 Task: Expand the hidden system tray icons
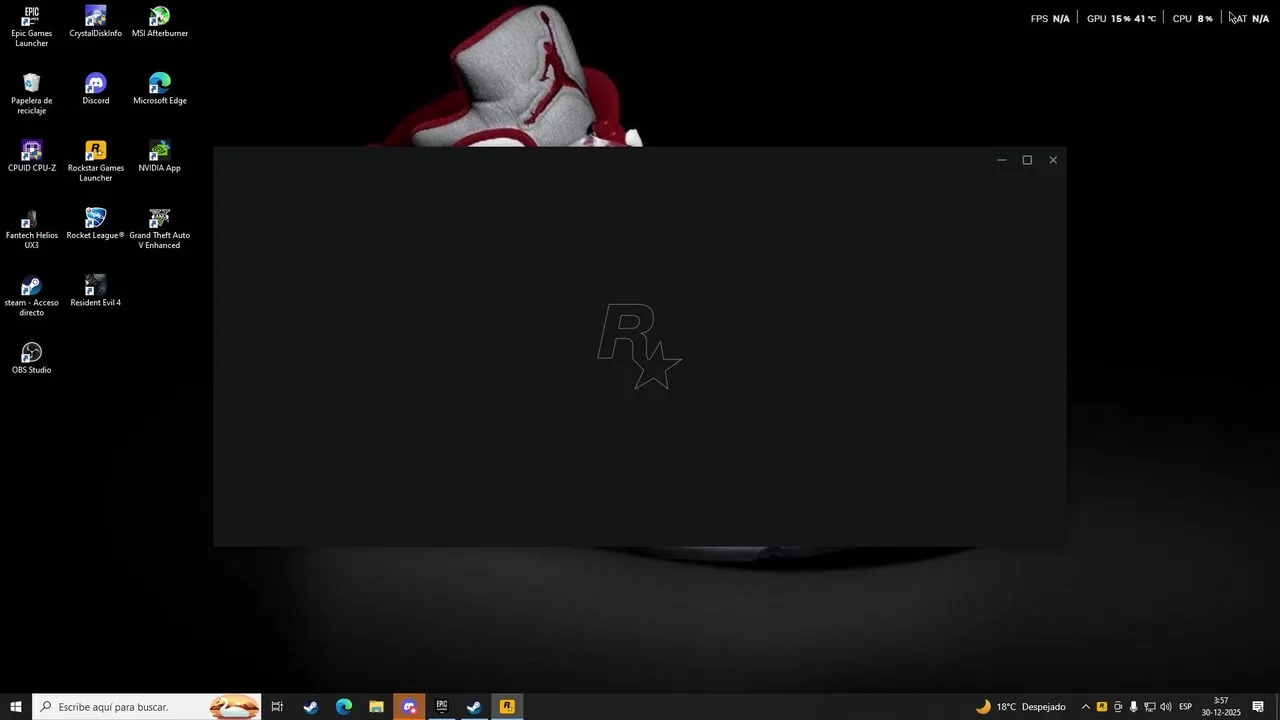(1086, 707)
